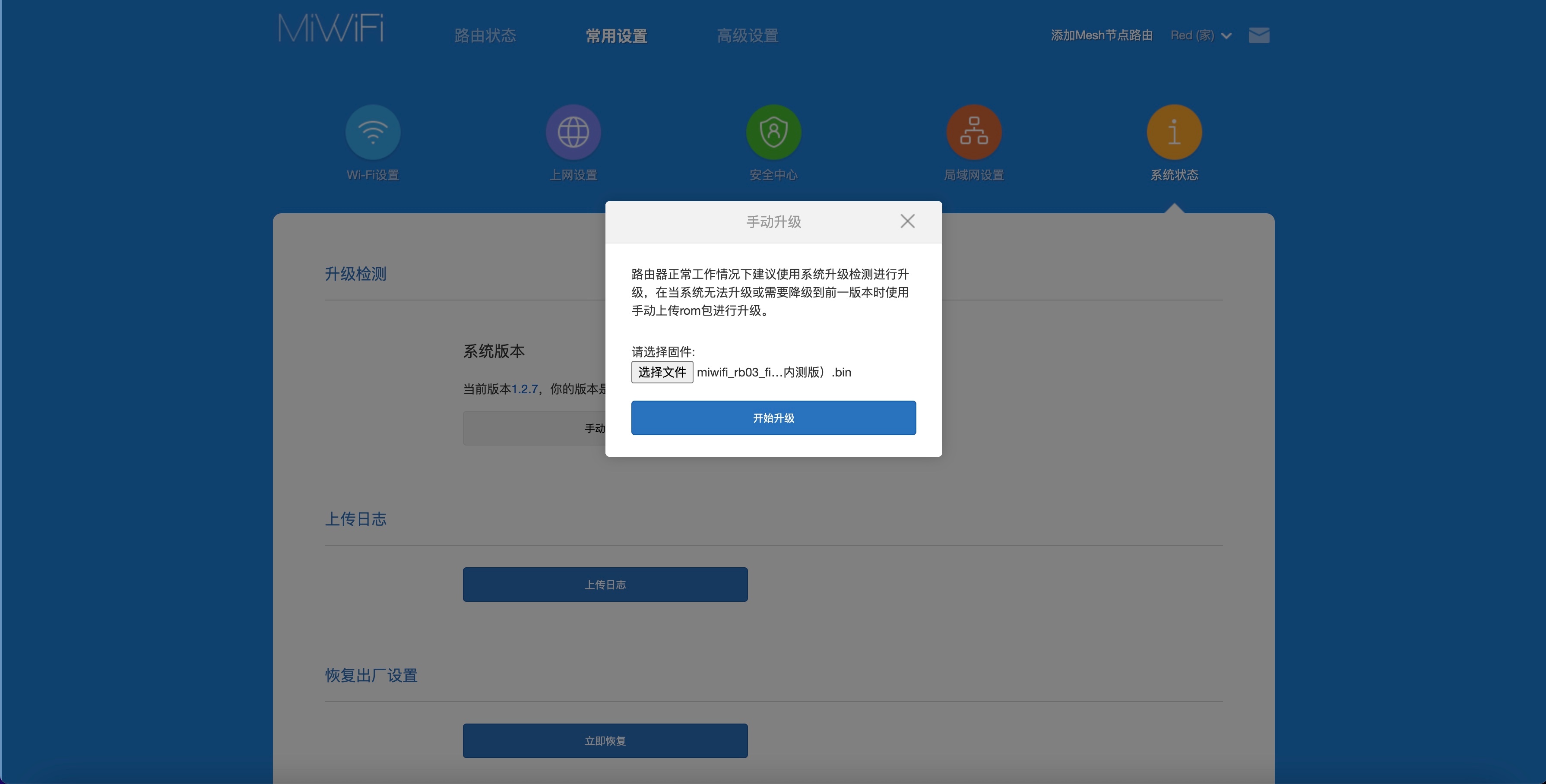The image size is (1546, 784).
Task: Select the 常用设置 tab
Action: coord(616,36)
